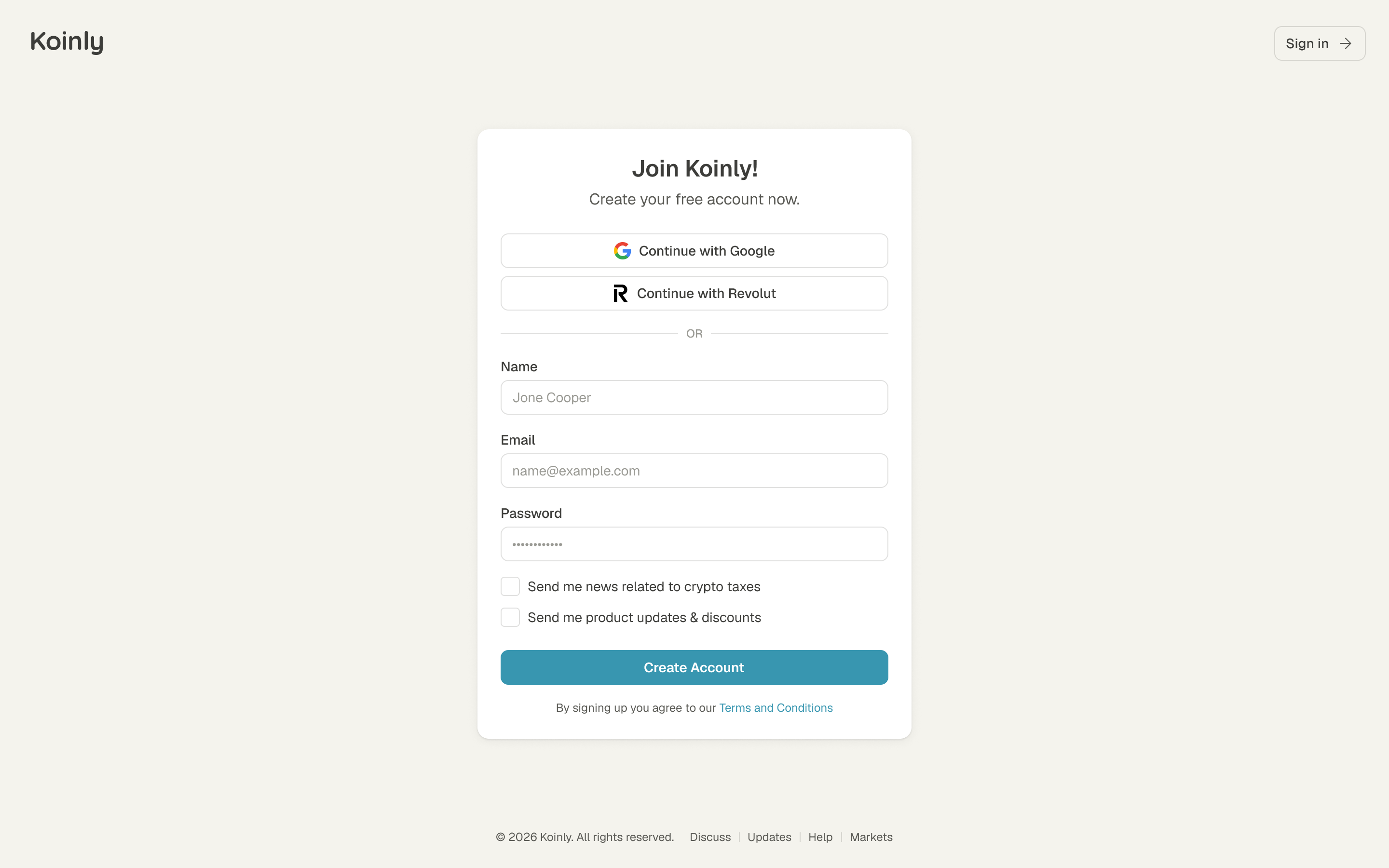Viewport: 1389px width, 868px height.
Task: Open the Terms and Conditions link
Action: (x=776, y=708)
